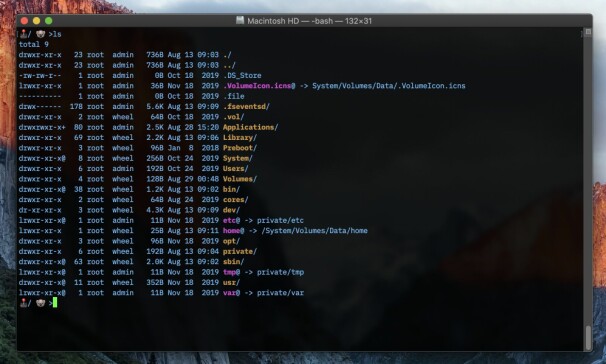The height and width of the screenshot is (364, 606).
Task: Click the 'cores/' directory name
Action: [x=236, y=200]
